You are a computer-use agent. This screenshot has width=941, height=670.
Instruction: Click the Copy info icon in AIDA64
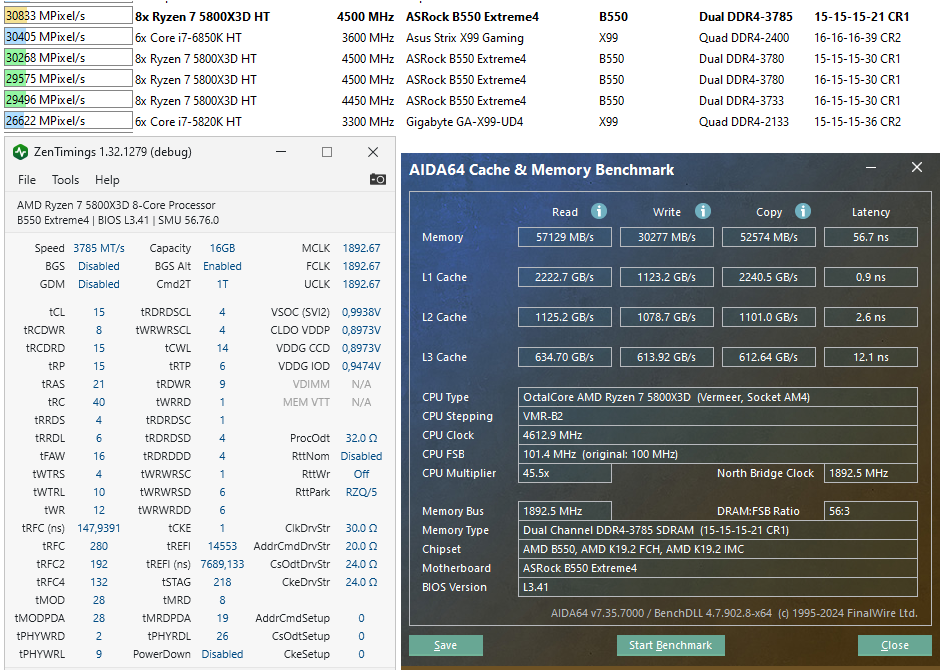click(x=803, y=211)
